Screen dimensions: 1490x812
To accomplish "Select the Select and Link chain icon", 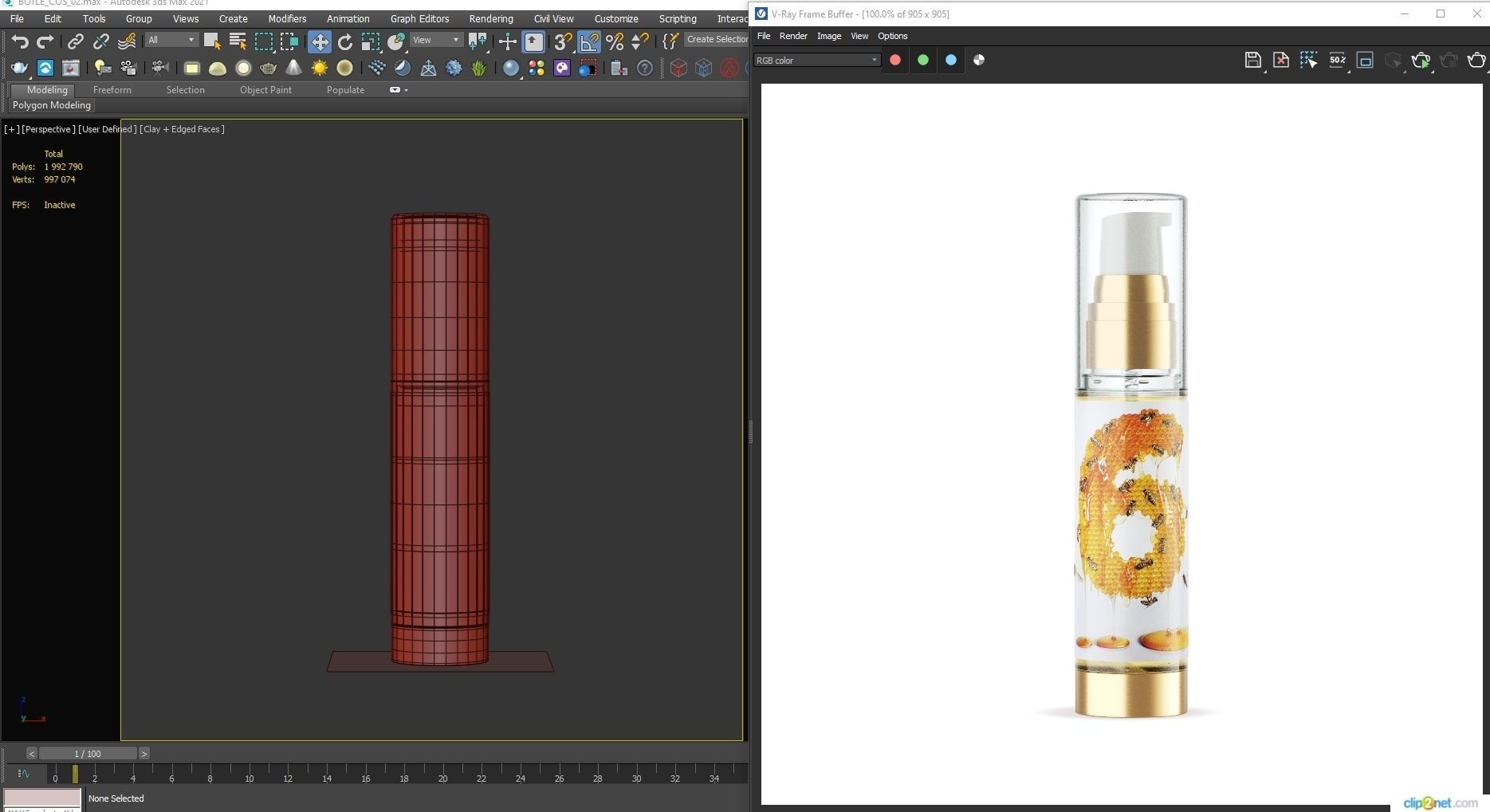I will pos(76,41).
